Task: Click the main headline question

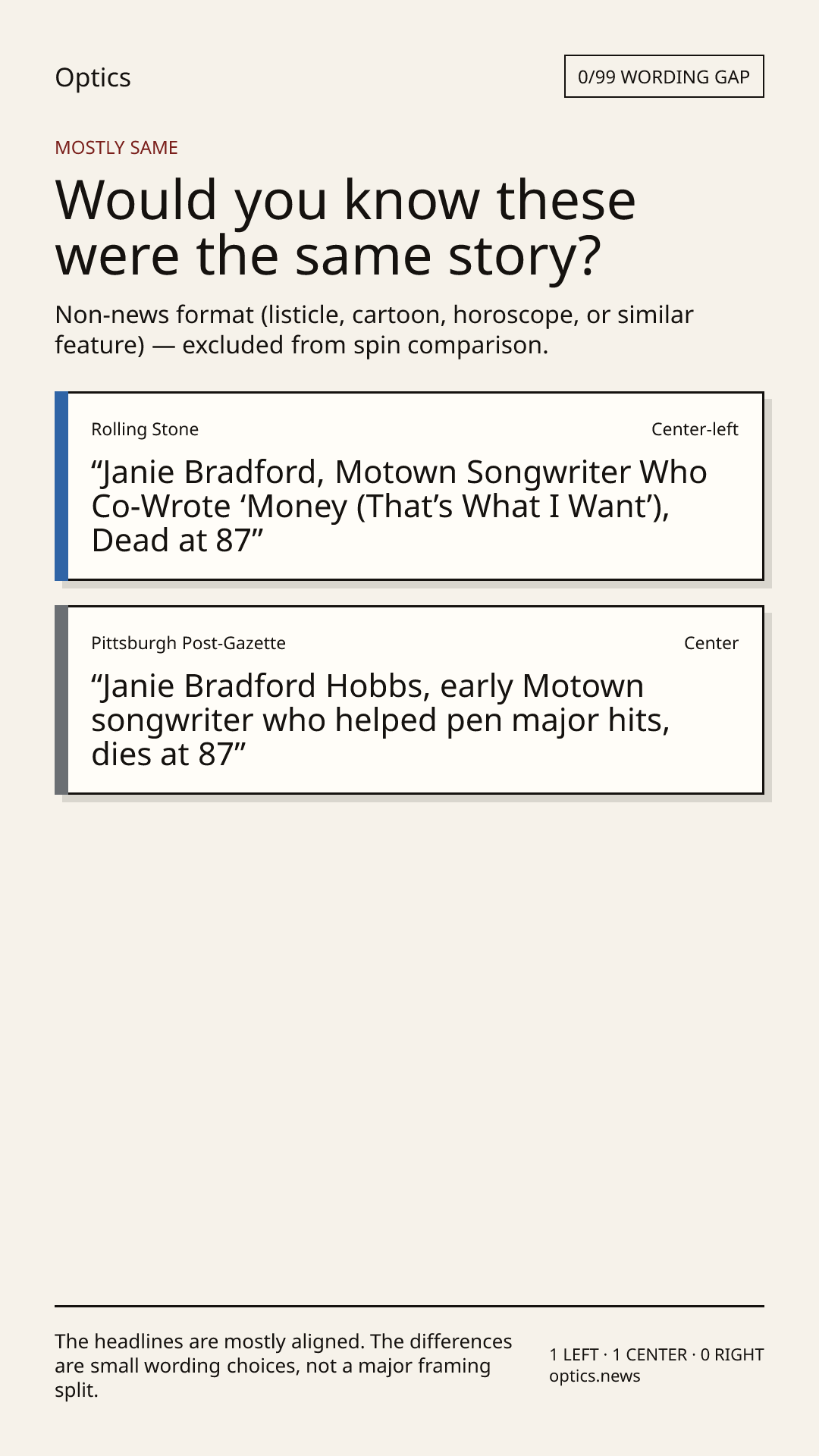Action: click(345, 227)
